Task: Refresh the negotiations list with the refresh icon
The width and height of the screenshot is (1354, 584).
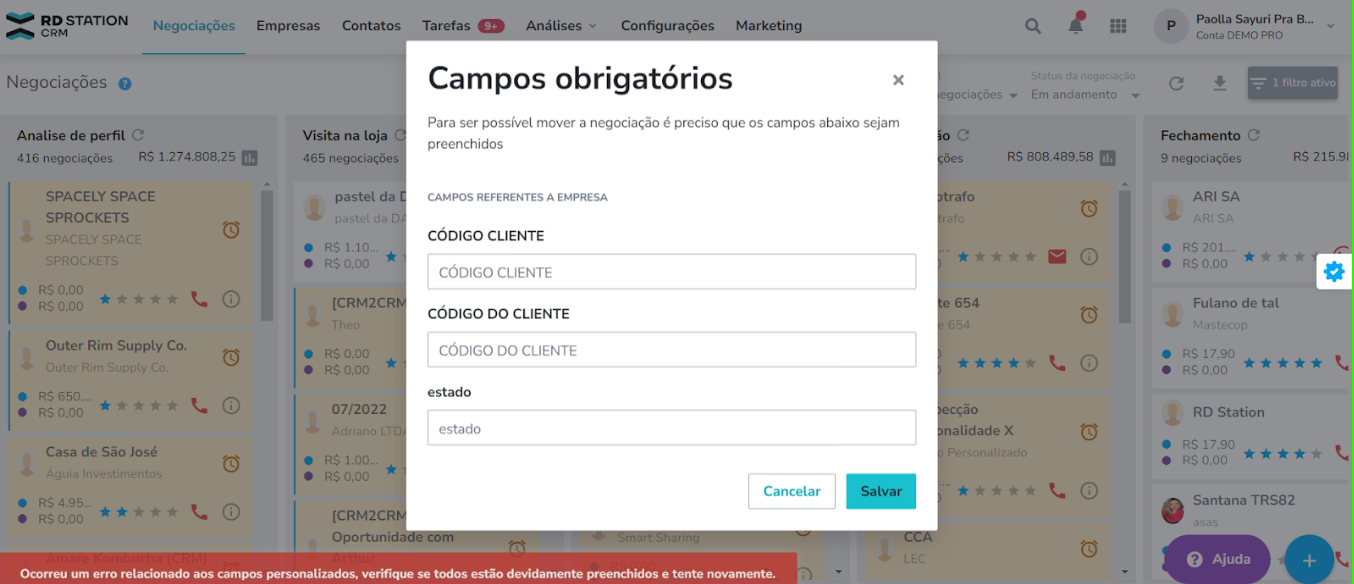Action: point(1177,85)
